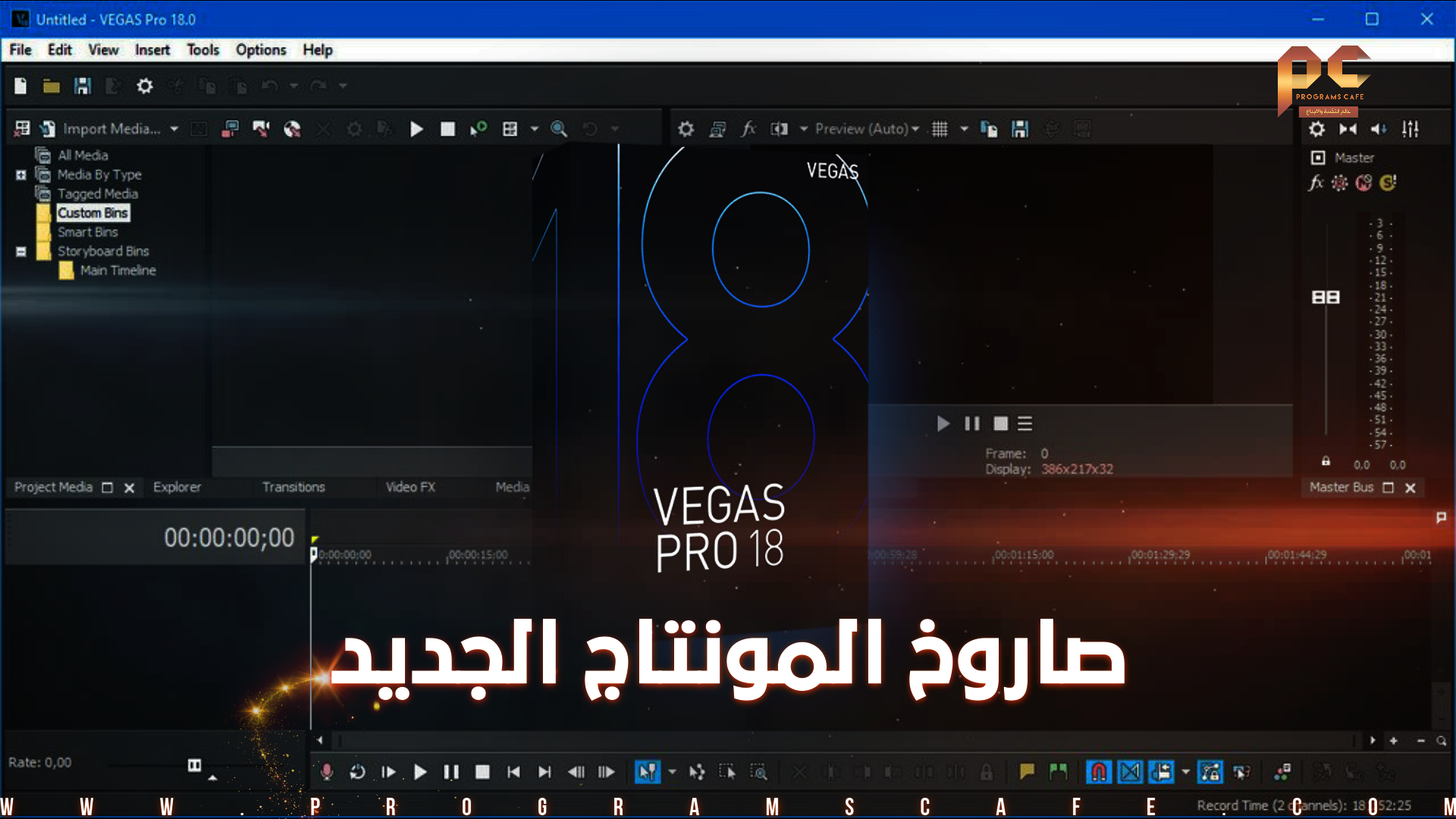Open the Mixer Properties gear in Master Bus
Screen dimensions: 1456x819
coord(1316,129)
